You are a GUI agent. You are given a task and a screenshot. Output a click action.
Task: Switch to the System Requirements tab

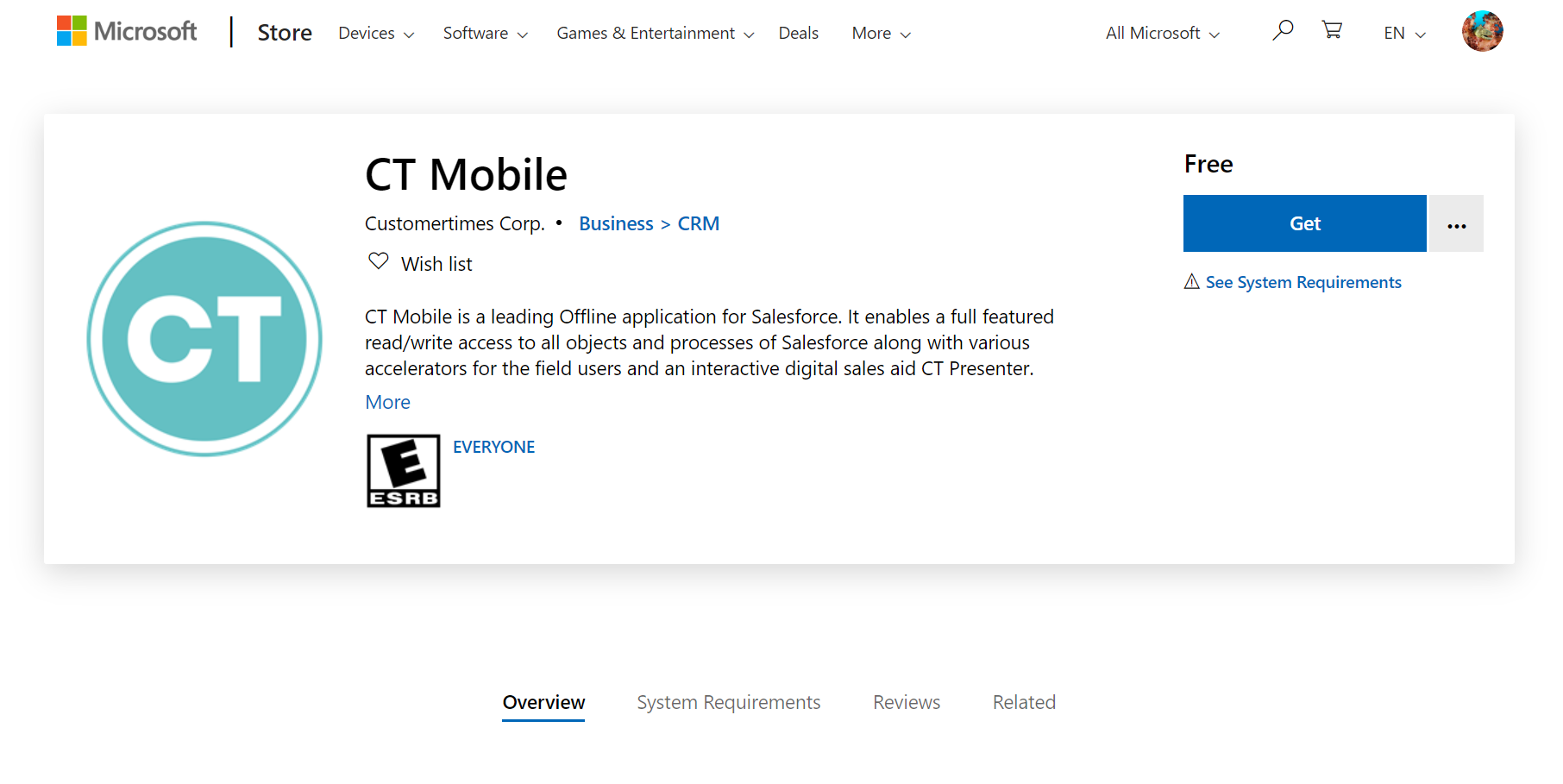pyautogui.click(x=728, y=703)
